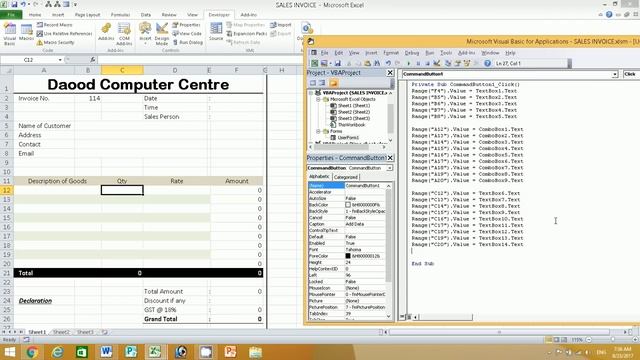The height and width of the screenshot is (360, 640).
Task: Click the fx insert function icon
Action: [x=93, y=60]
